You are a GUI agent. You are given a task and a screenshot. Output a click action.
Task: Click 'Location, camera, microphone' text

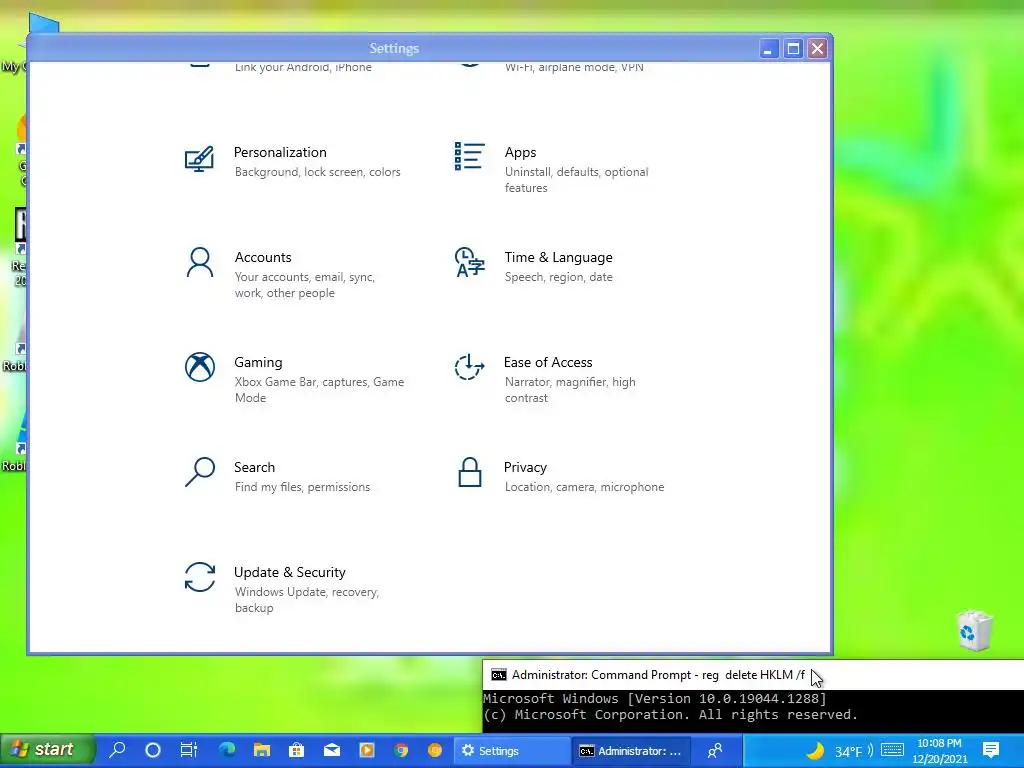(584, 487)
